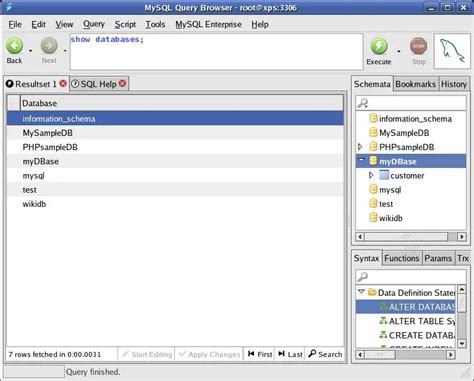Collapse the Data Definition Statements folder
The image size is (474, 381).
pyautogui.click(x=361, y=292)
